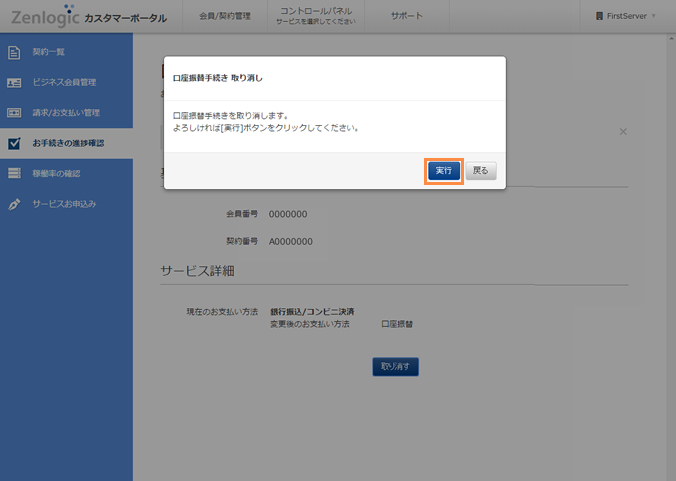
Task: Select お手続きの進捗確認 in the sidebar
Action: (x=66, y=143)
